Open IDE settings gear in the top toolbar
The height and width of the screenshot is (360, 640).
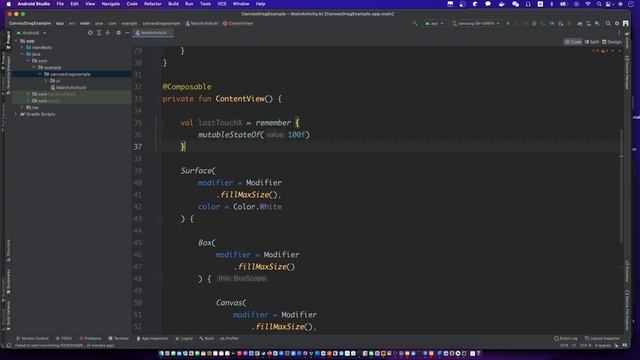[617, 24]
